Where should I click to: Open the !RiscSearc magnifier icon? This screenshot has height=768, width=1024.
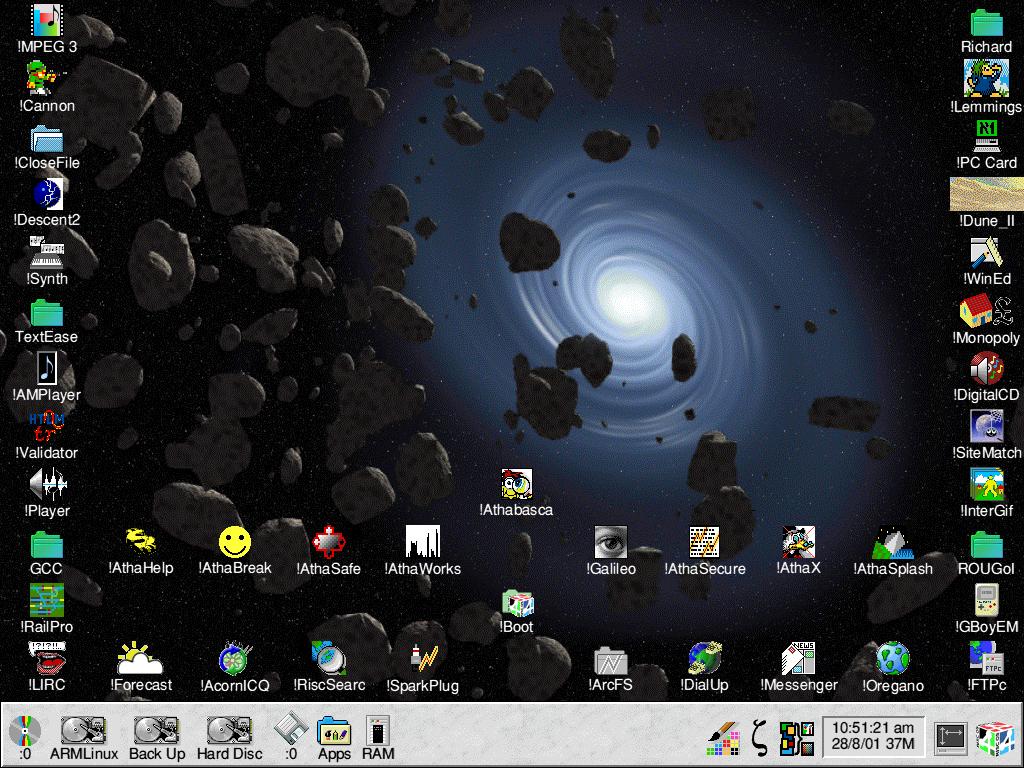coord(329,658)
